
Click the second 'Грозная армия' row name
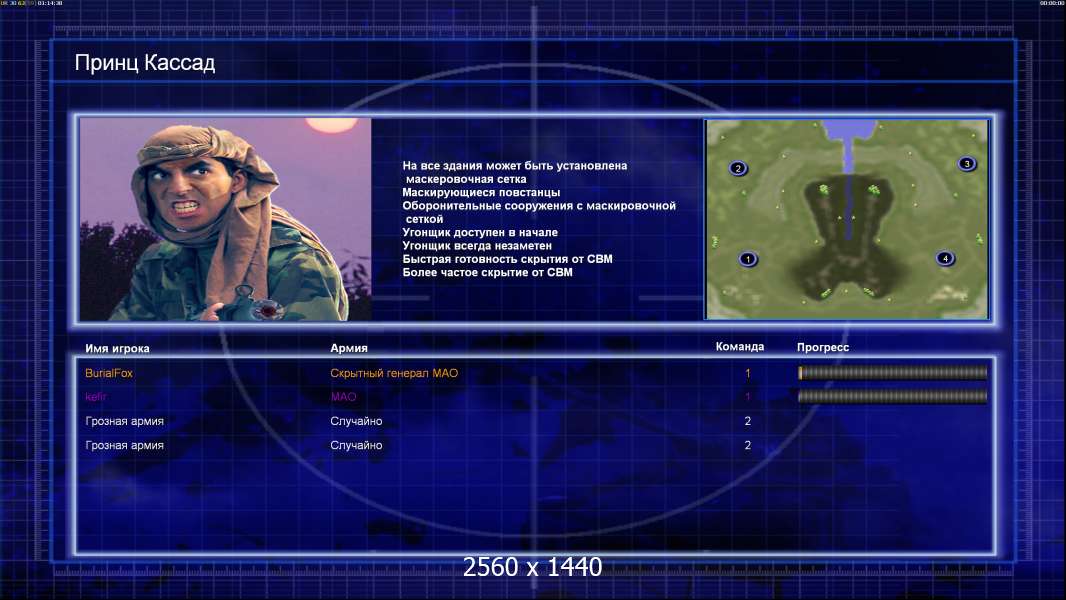(124, 446)
